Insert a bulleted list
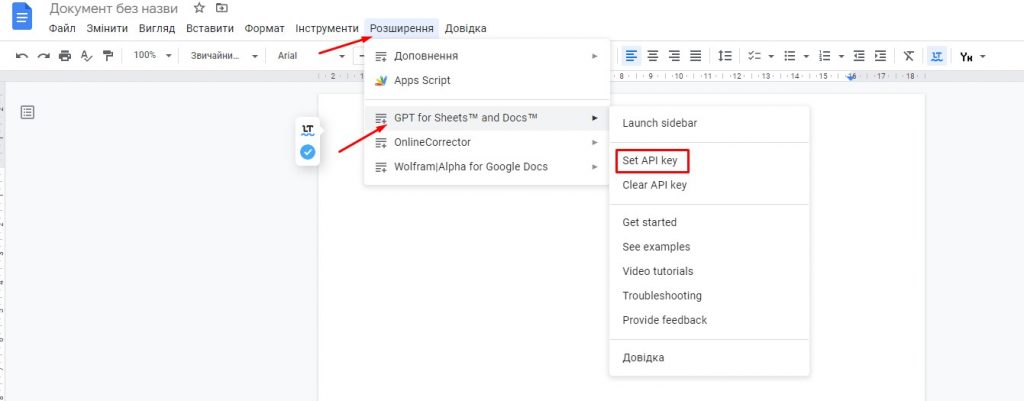 (x=790, y=56)
